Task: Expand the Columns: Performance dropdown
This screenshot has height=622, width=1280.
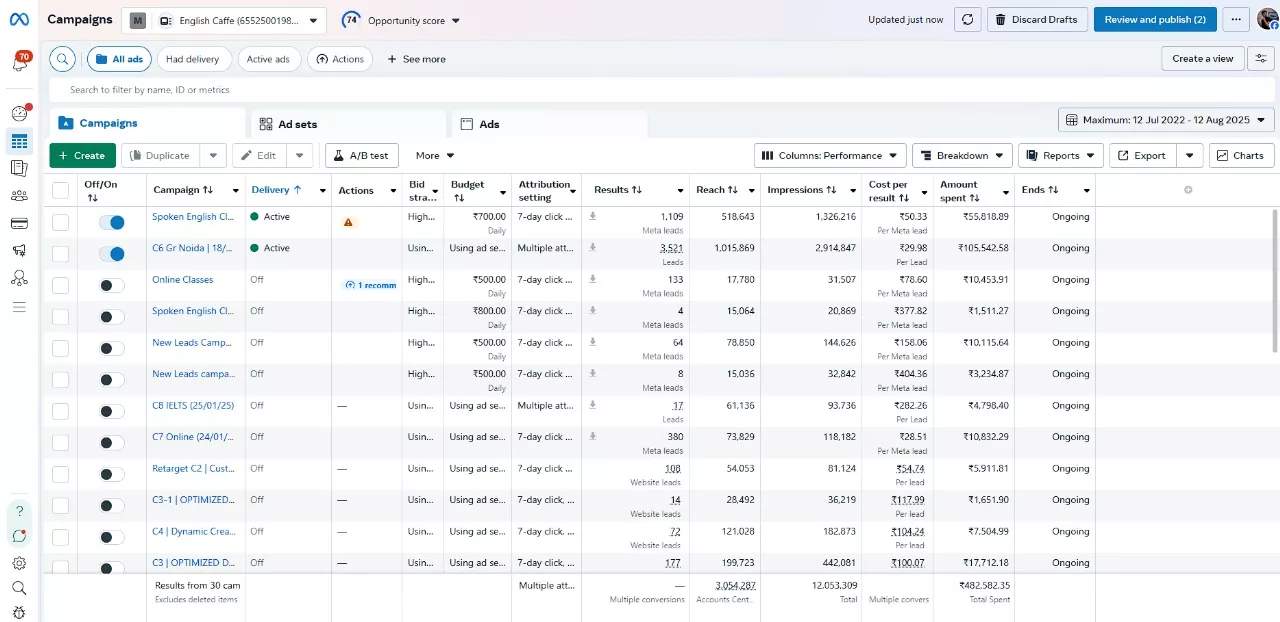Action: tap(830, 156)
